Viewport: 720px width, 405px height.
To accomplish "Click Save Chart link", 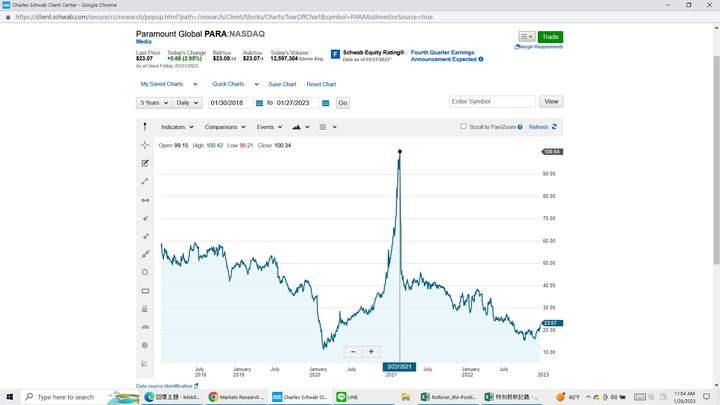I will pos(282,84).
